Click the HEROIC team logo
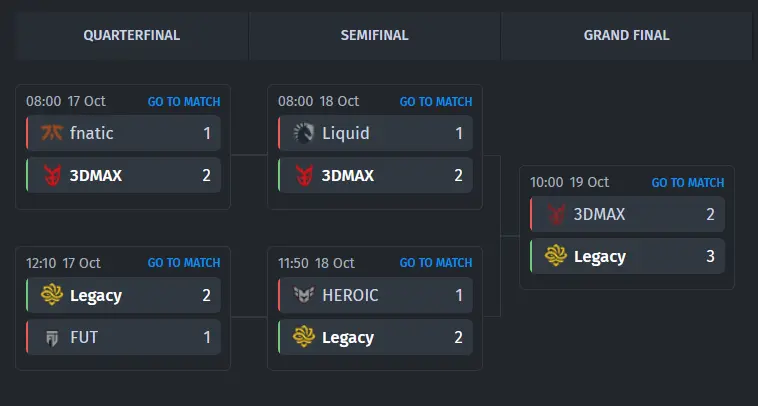This screenshot has width=758, height=406. [303, 295]
